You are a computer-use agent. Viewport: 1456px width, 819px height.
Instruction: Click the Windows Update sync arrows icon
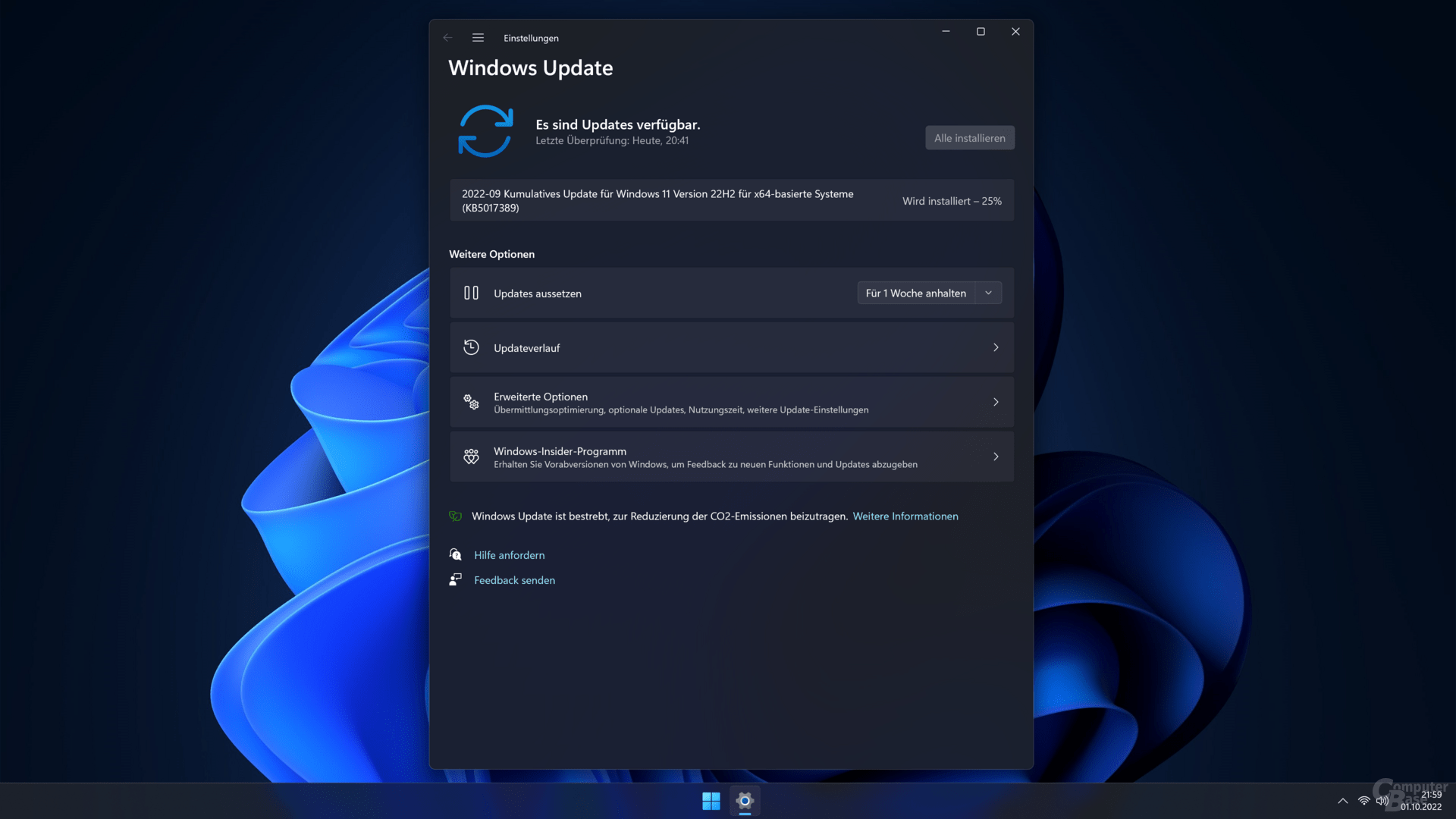coord(485,131)
